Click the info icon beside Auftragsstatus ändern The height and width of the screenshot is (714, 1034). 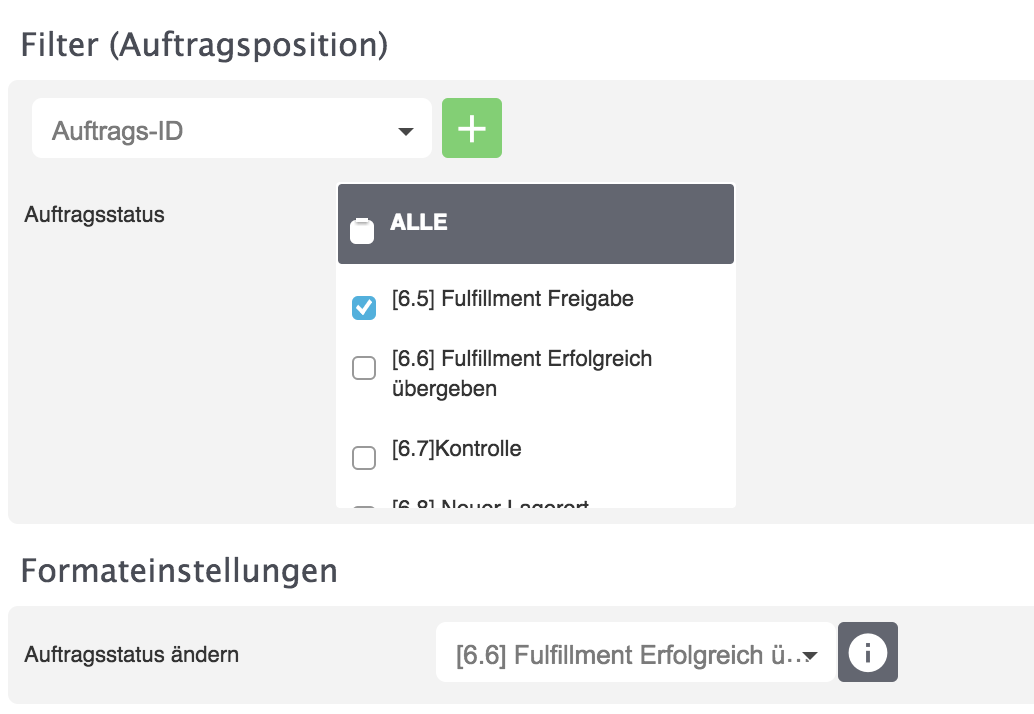point(867,652)
